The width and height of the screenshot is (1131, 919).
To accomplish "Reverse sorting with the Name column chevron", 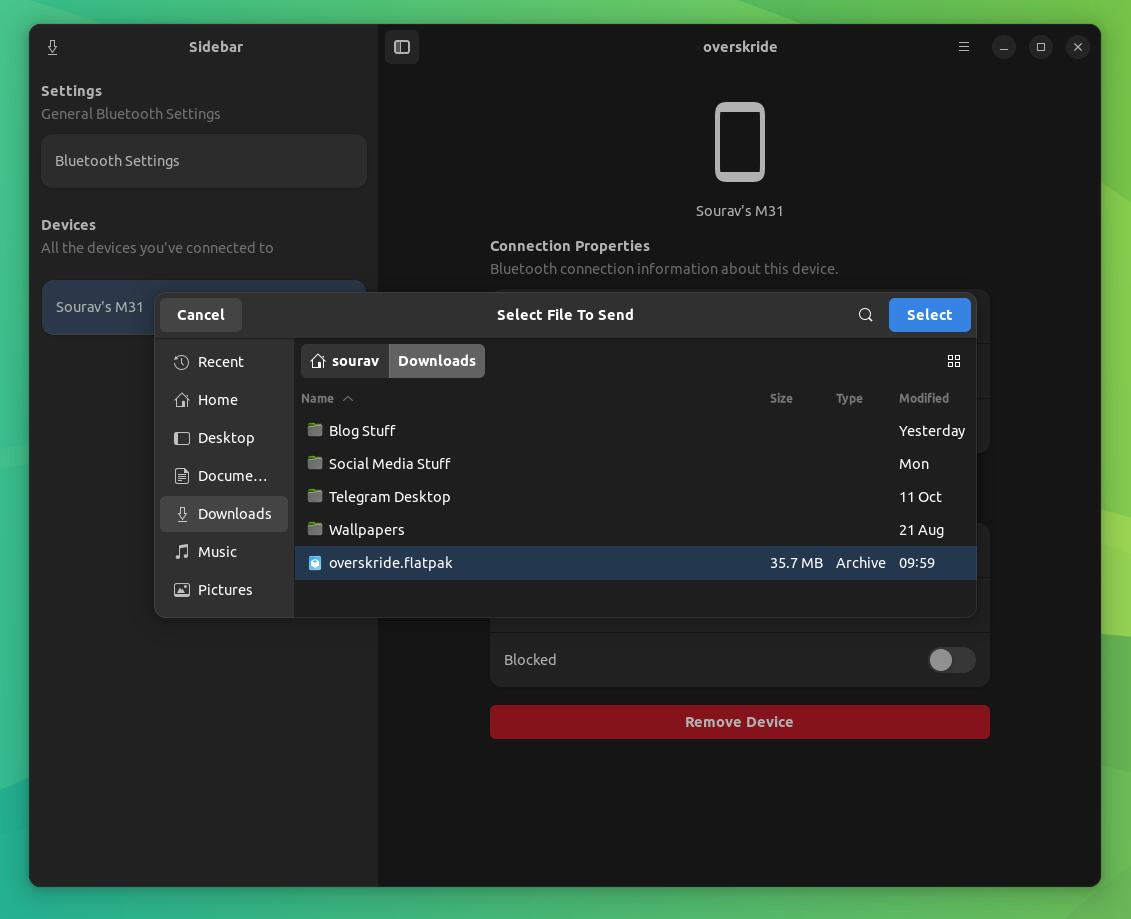I will [x=348, y=398].
